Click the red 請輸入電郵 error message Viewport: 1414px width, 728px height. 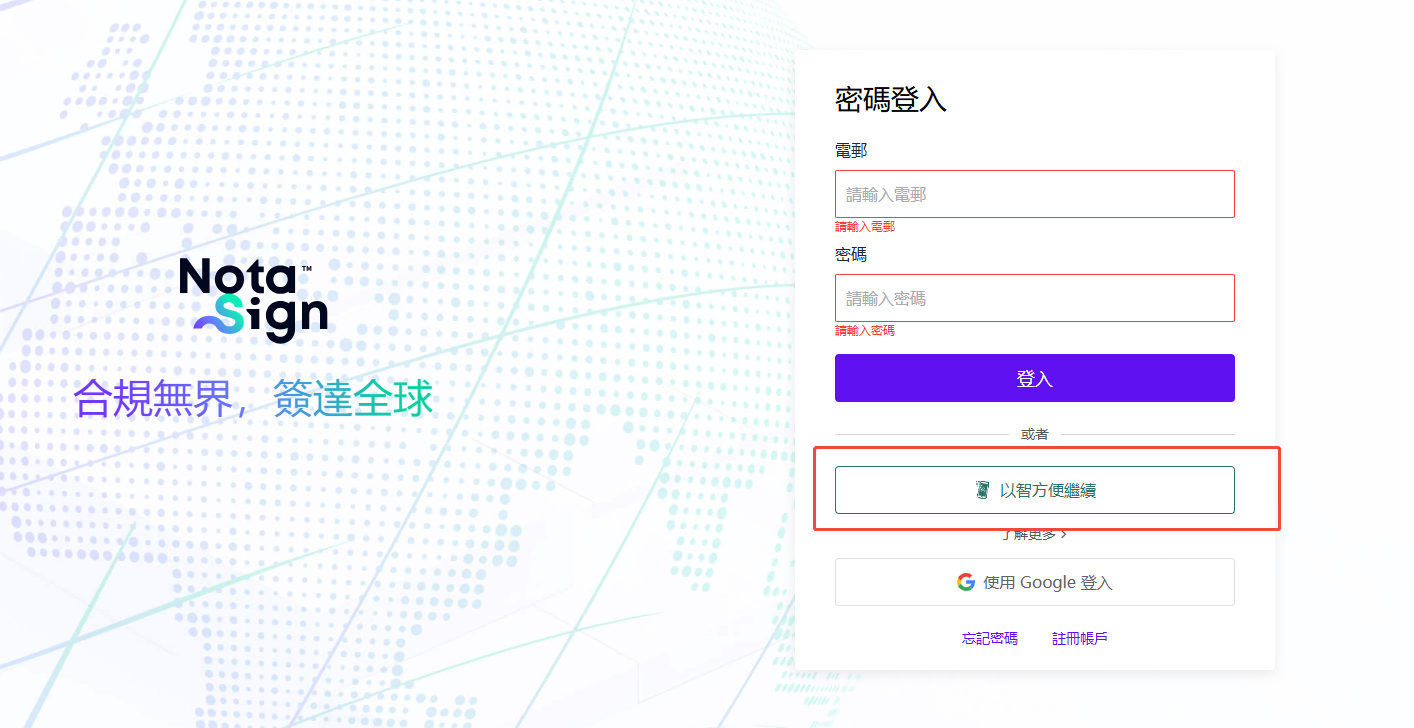click(x=865, y=227)
